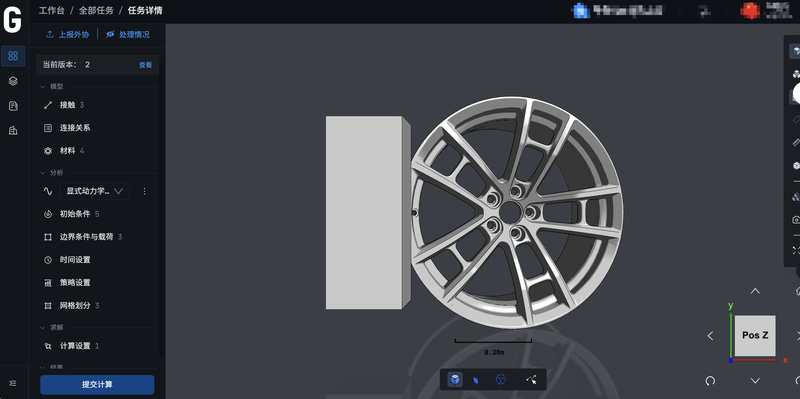Open the 显式动力学 analysis type dropdown
Screen dimensions: 800x399
coord(95,191)
